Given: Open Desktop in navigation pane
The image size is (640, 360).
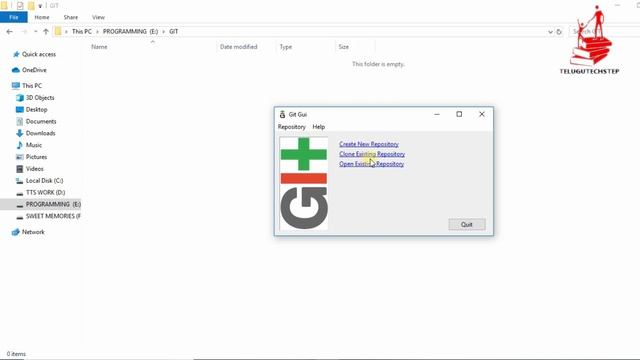Looking at the screenshot, I should (x=36, y=109).
